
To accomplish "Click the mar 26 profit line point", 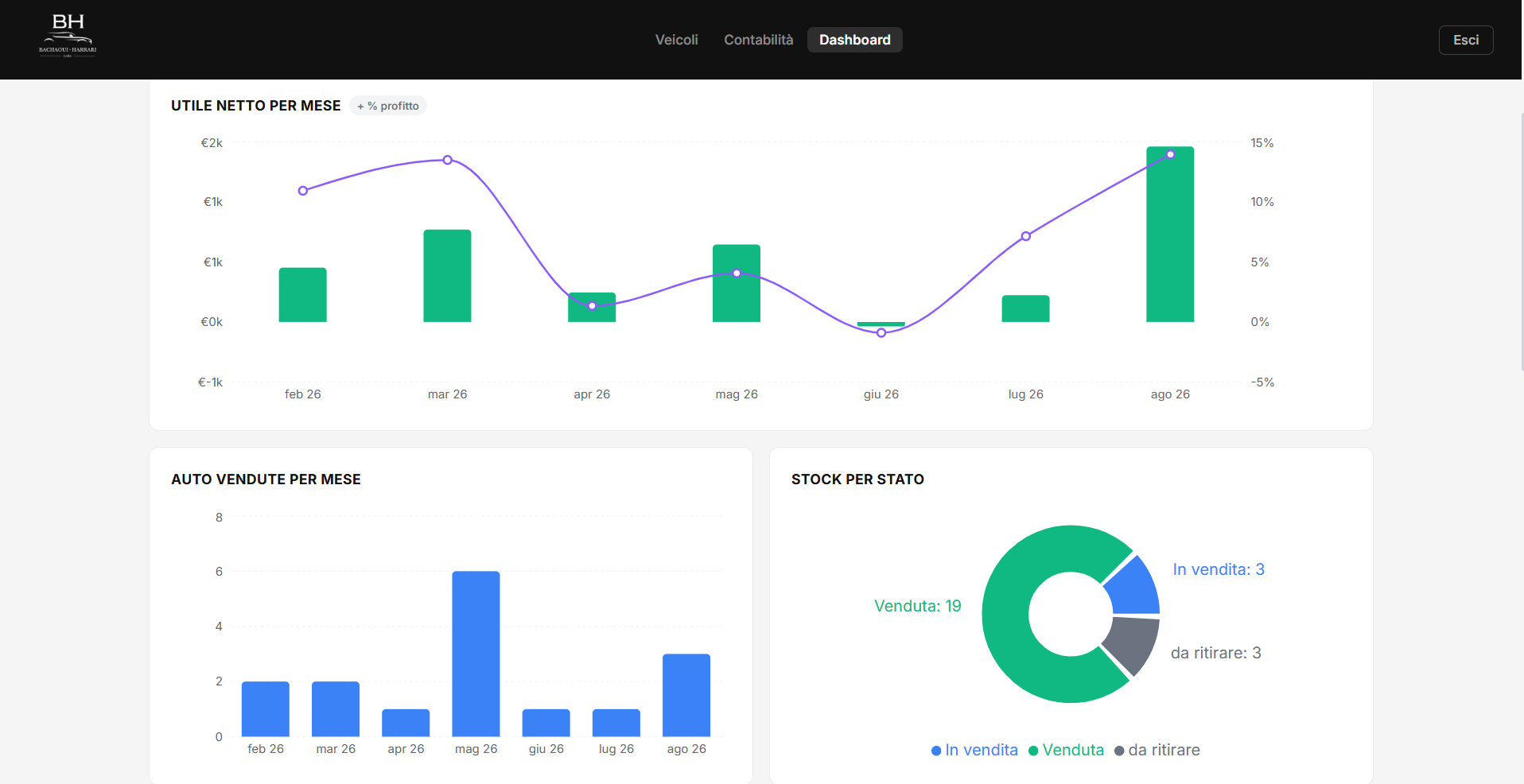I will click(448, 160).
